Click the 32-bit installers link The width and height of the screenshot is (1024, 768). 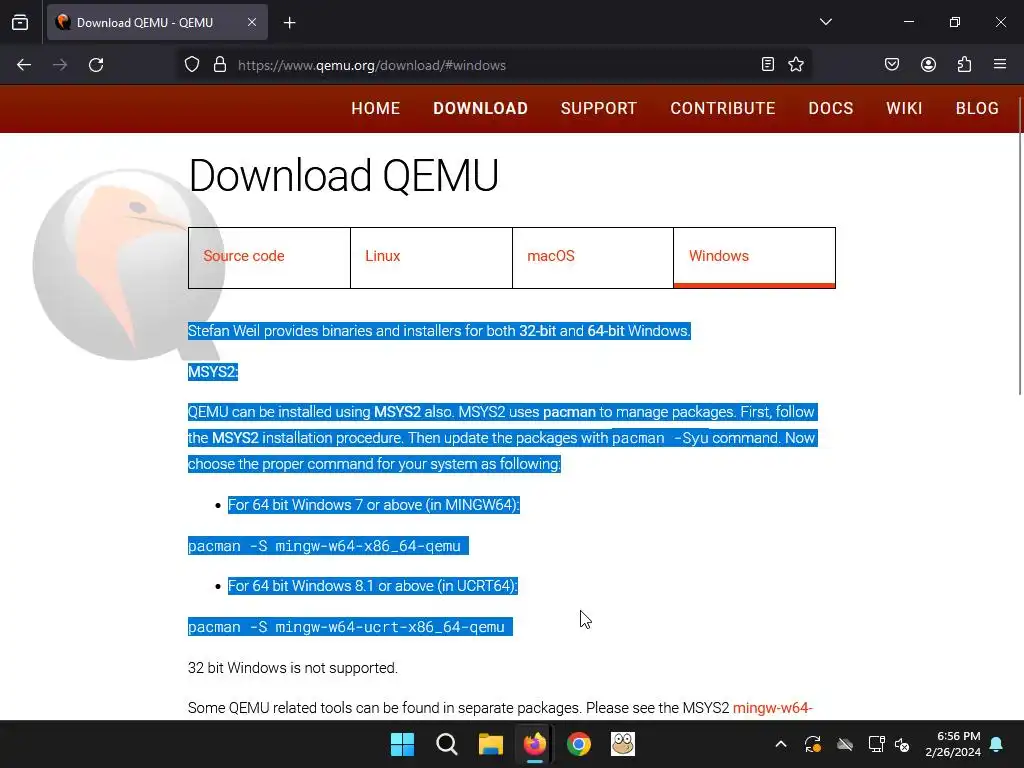tap(537, 331)
